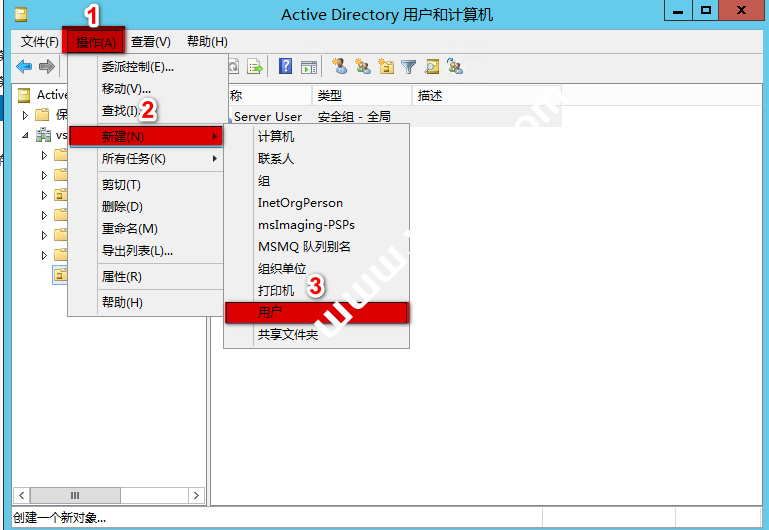
Task: Choose 导出列表(L)... from the menu
Action: [146, 251]
